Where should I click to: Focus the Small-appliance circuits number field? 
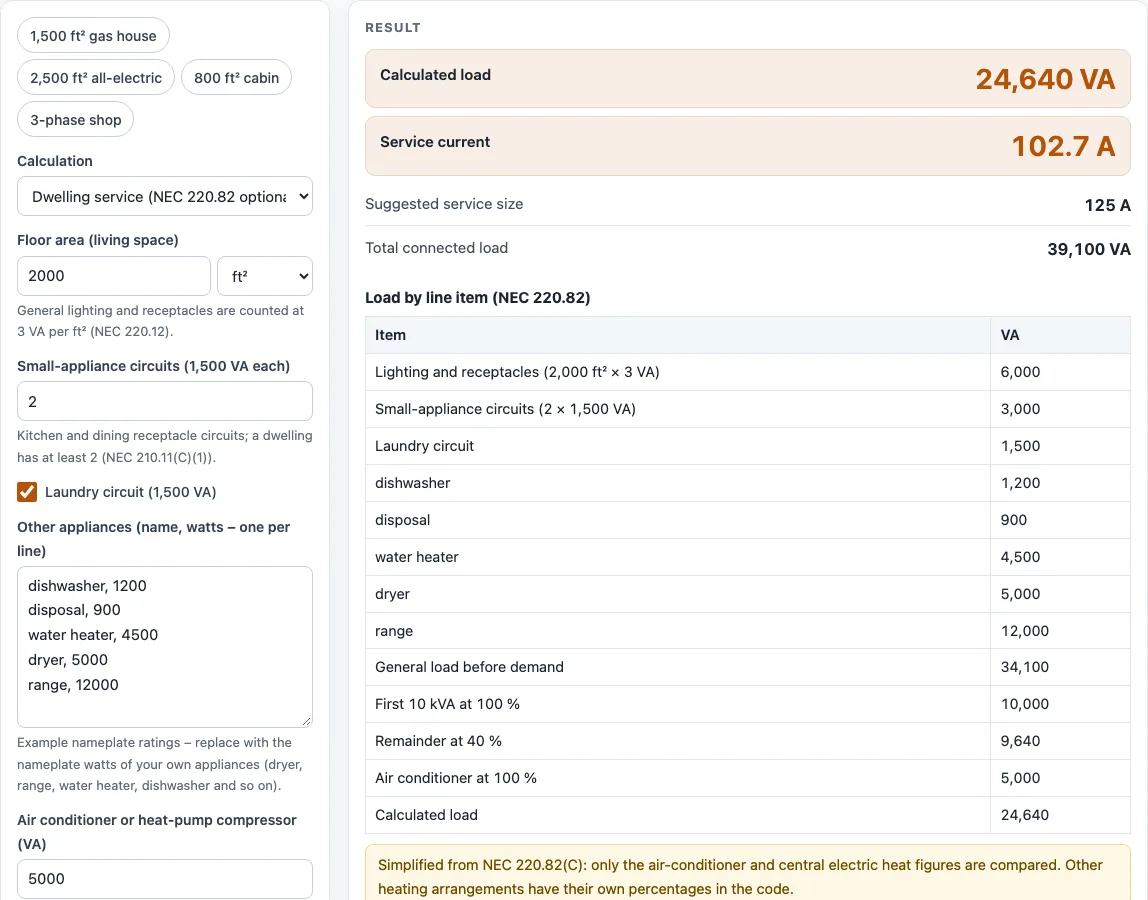tap(165, 401)
